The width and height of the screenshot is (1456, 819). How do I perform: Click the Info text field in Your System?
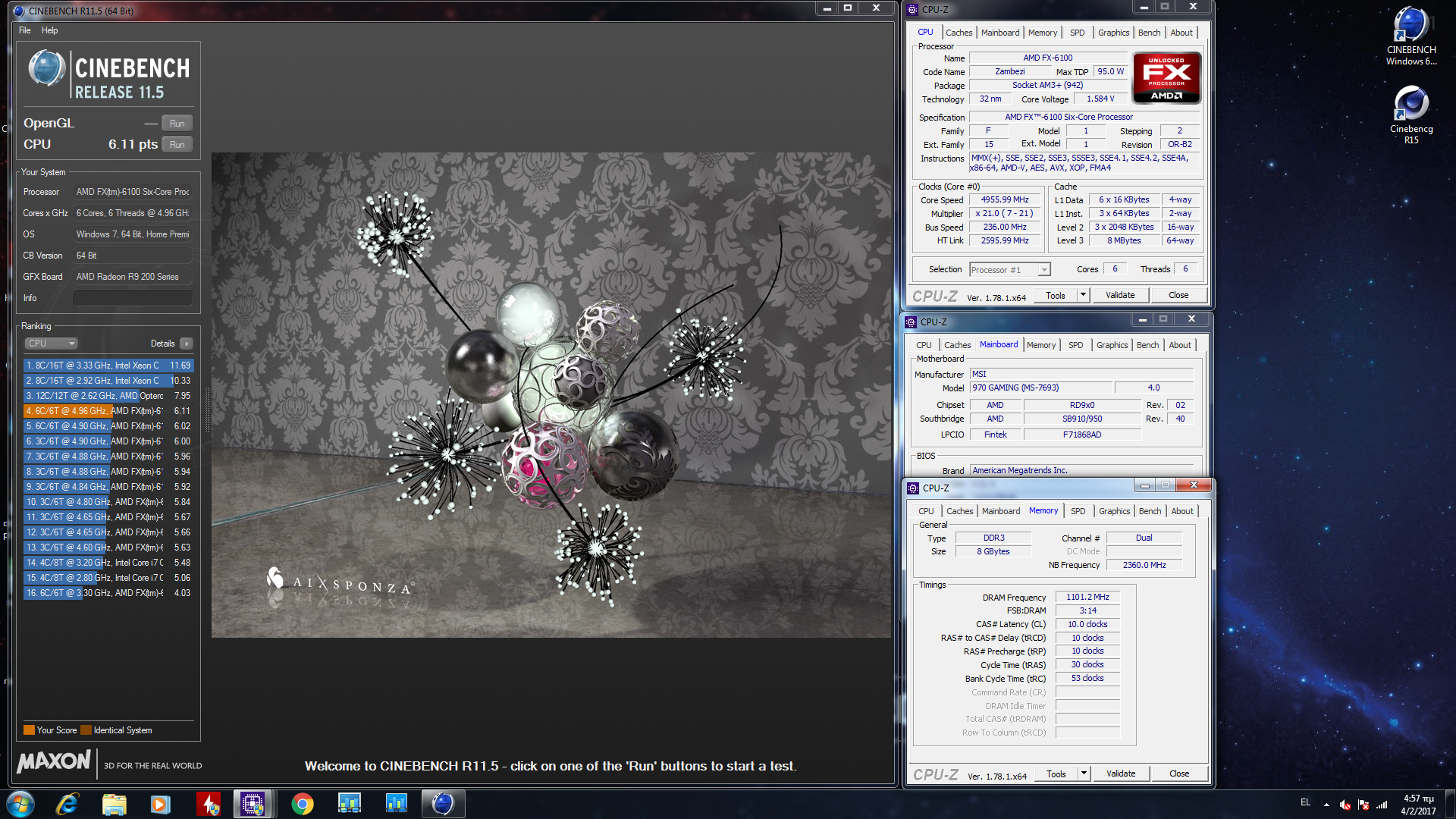pyautogui.click(x=133, y=298)
